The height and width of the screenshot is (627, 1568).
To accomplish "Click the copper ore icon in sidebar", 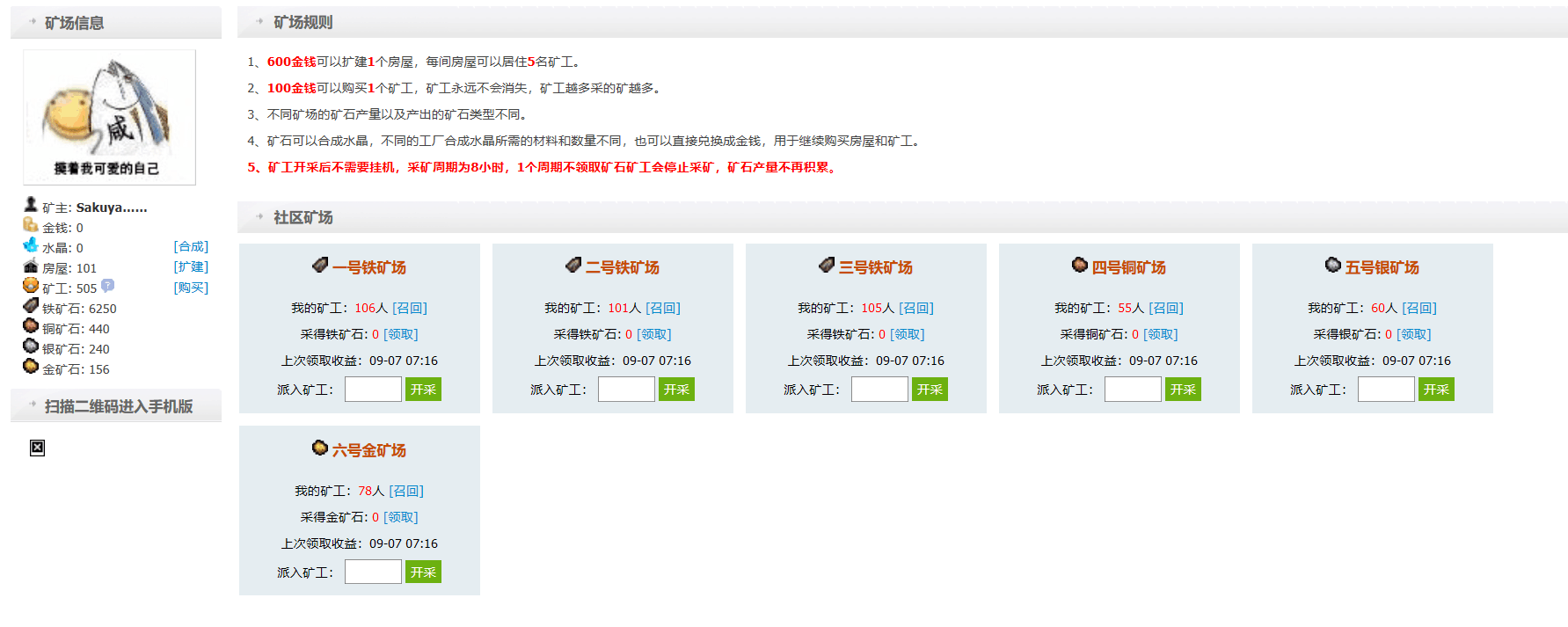I will [31, 325].
